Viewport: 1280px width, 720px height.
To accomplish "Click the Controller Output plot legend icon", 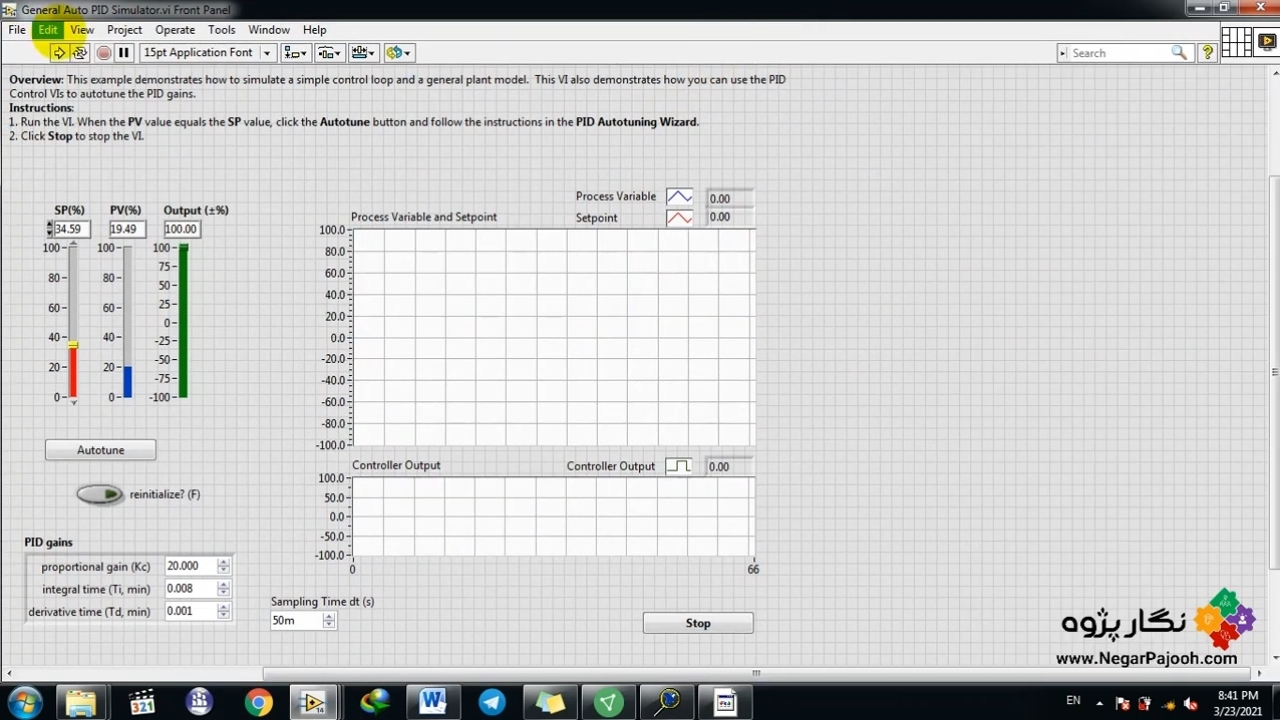I will (678, 466).
